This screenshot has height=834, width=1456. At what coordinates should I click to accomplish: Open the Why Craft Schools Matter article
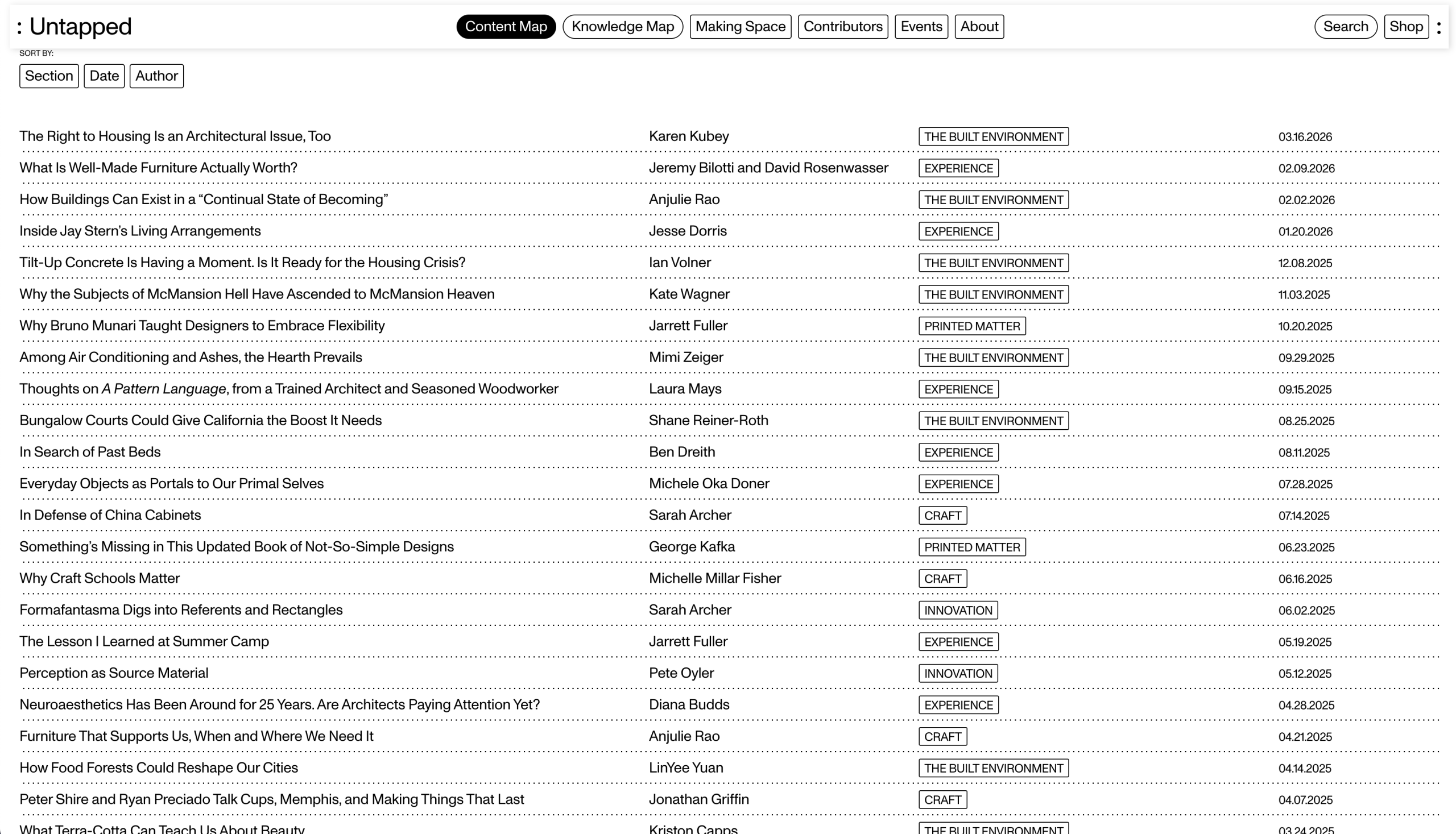click(99, 578)
